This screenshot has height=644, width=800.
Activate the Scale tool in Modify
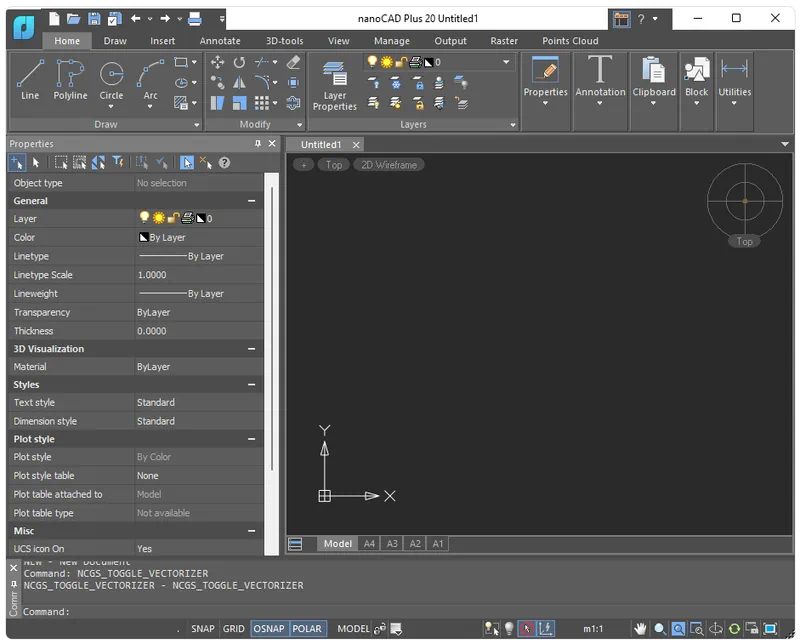(x=239, y=103)
